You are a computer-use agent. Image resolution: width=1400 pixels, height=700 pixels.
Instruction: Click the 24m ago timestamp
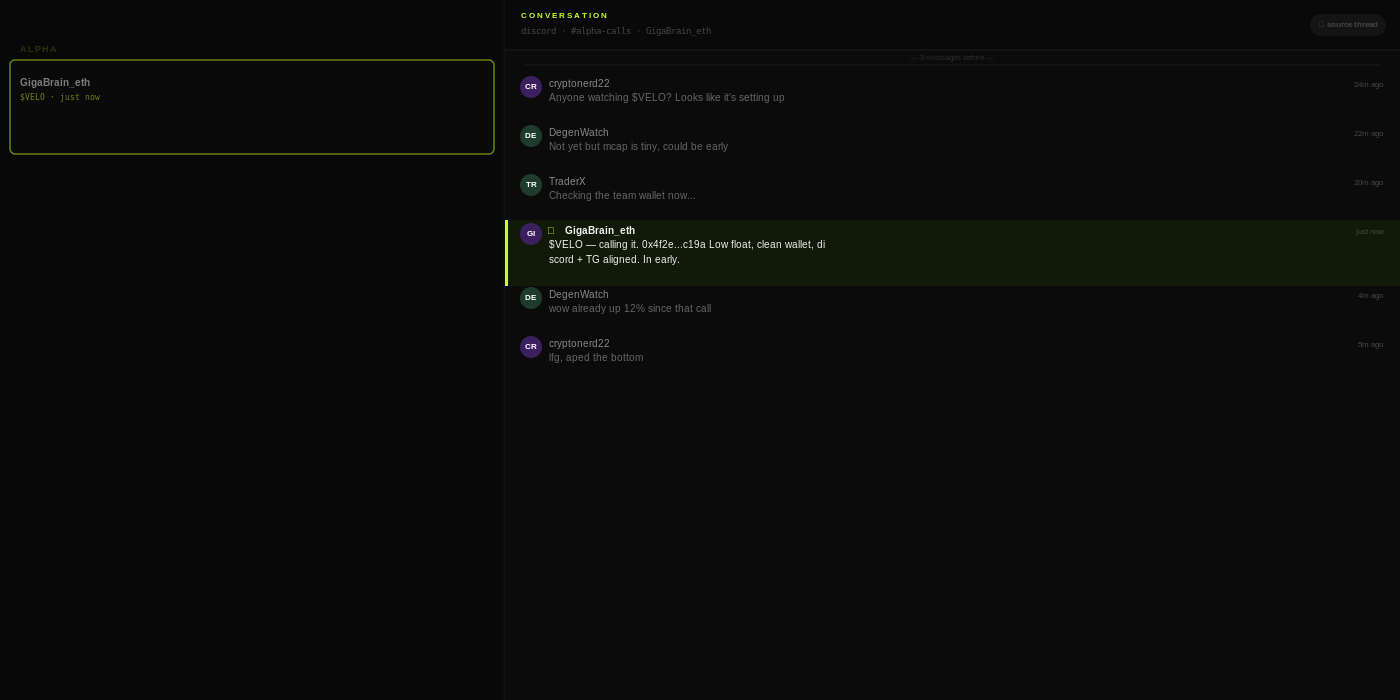[x=1368, y=85]
